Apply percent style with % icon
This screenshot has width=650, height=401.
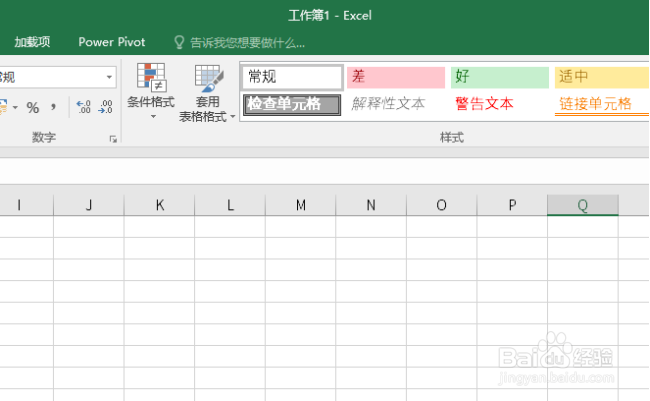(x=33, y=108)
